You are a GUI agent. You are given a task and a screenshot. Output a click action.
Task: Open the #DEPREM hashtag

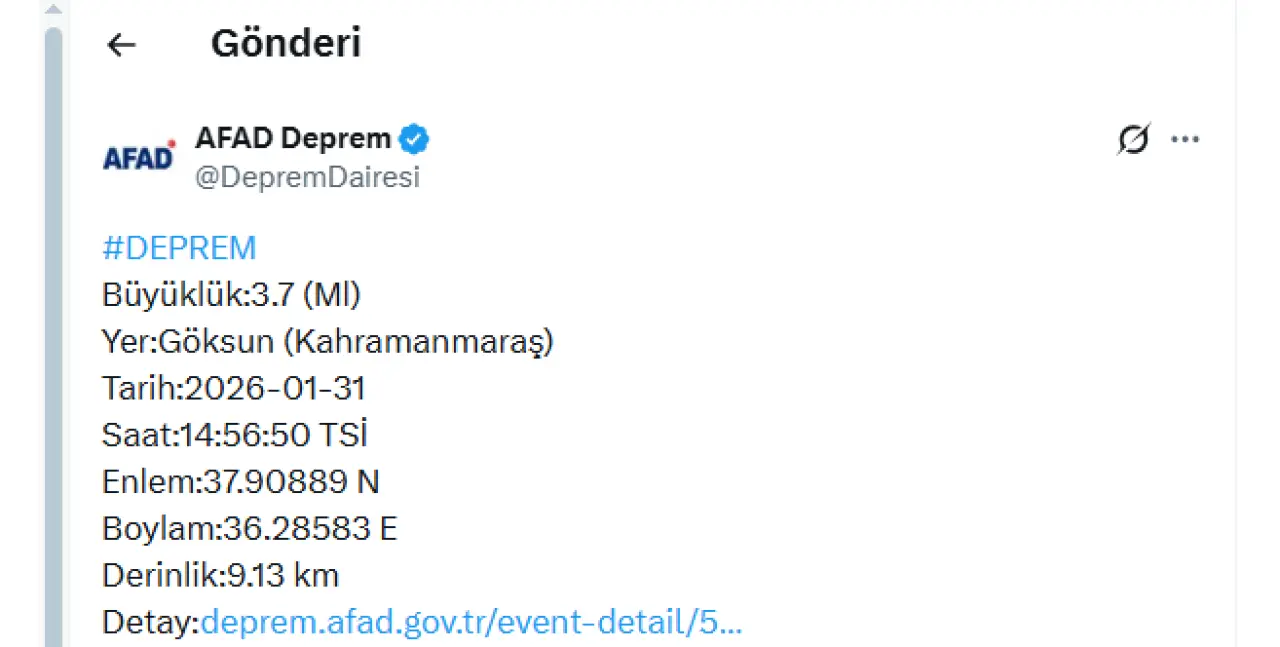(179, 247)
